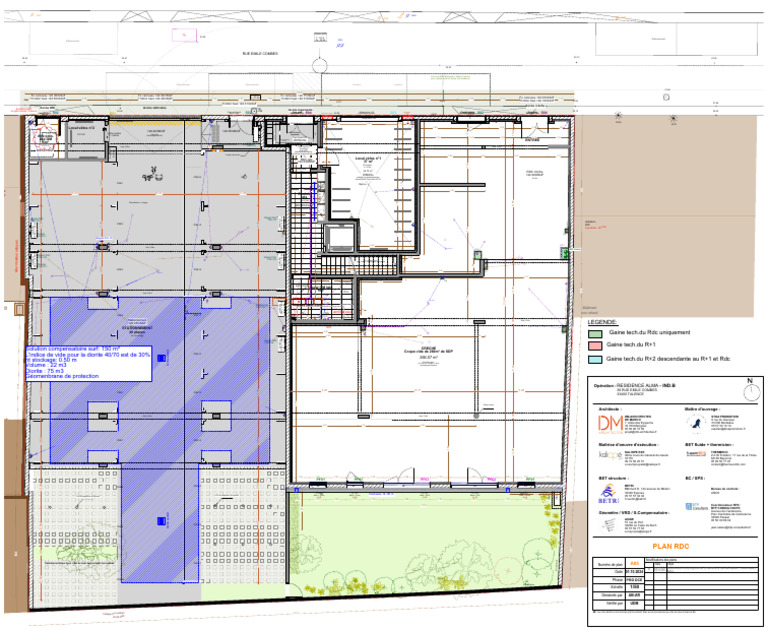
Task: Click the blue BETRI structure logo
Action: point(608,493)
